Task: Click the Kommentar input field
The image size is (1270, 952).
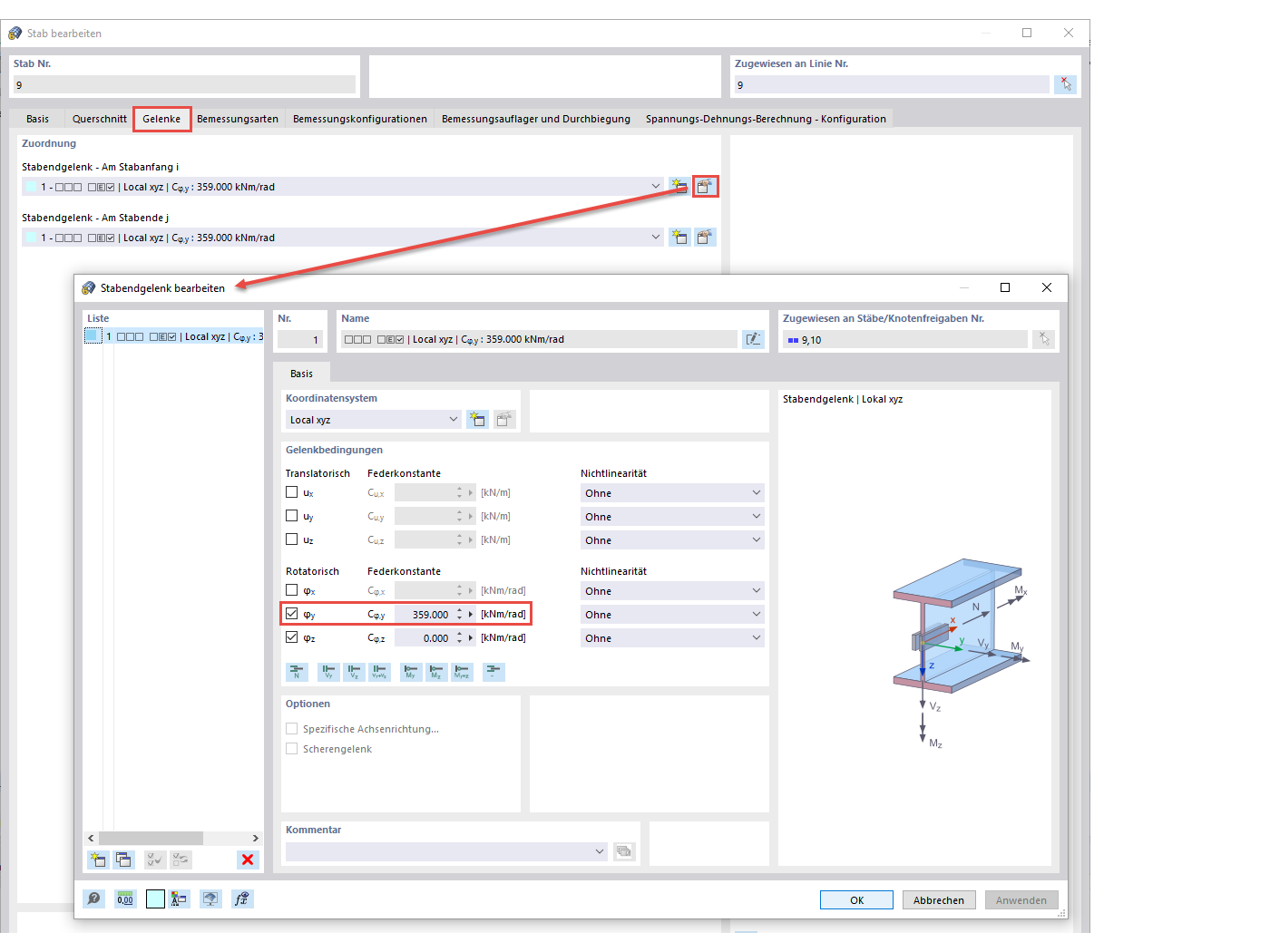Action: 435,851
